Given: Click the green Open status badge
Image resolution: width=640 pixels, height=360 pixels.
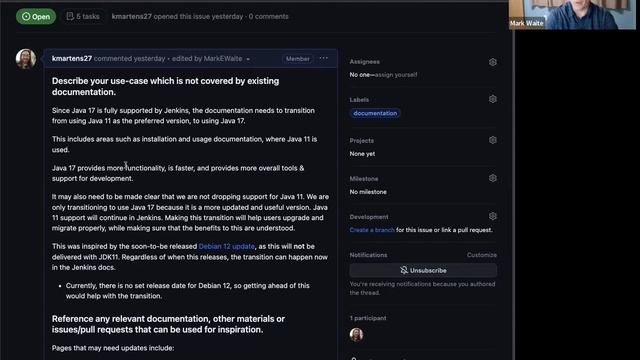Looking at the screenshot, I should coord(36,16).
